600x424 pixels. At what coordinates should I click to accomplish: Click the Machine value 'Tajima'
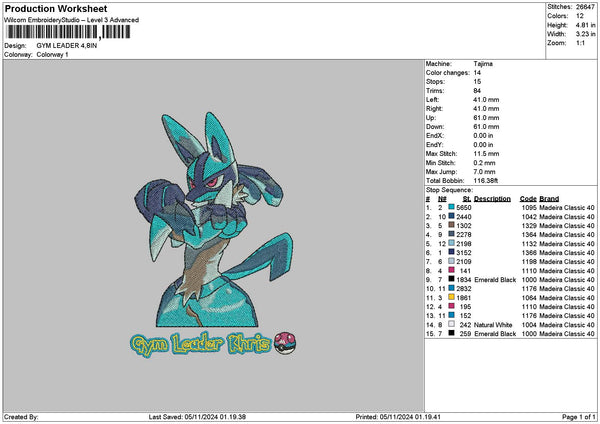(483, 64)
